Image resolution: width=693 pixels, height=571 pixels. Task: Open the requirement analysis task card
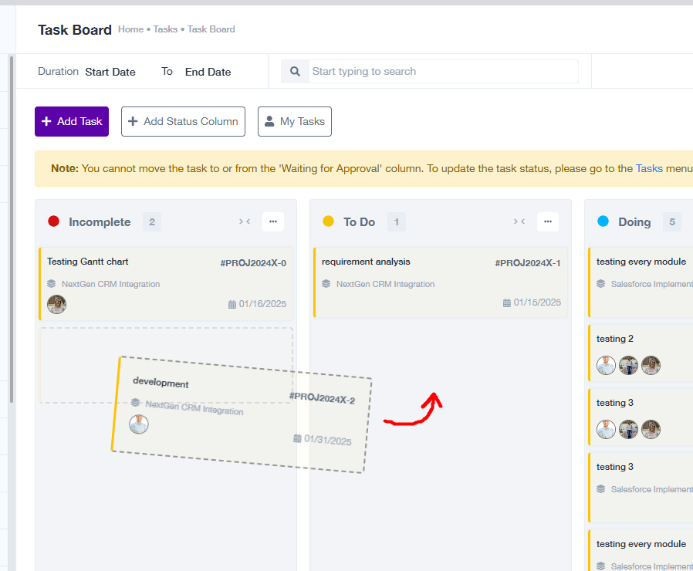click(440, 282)
